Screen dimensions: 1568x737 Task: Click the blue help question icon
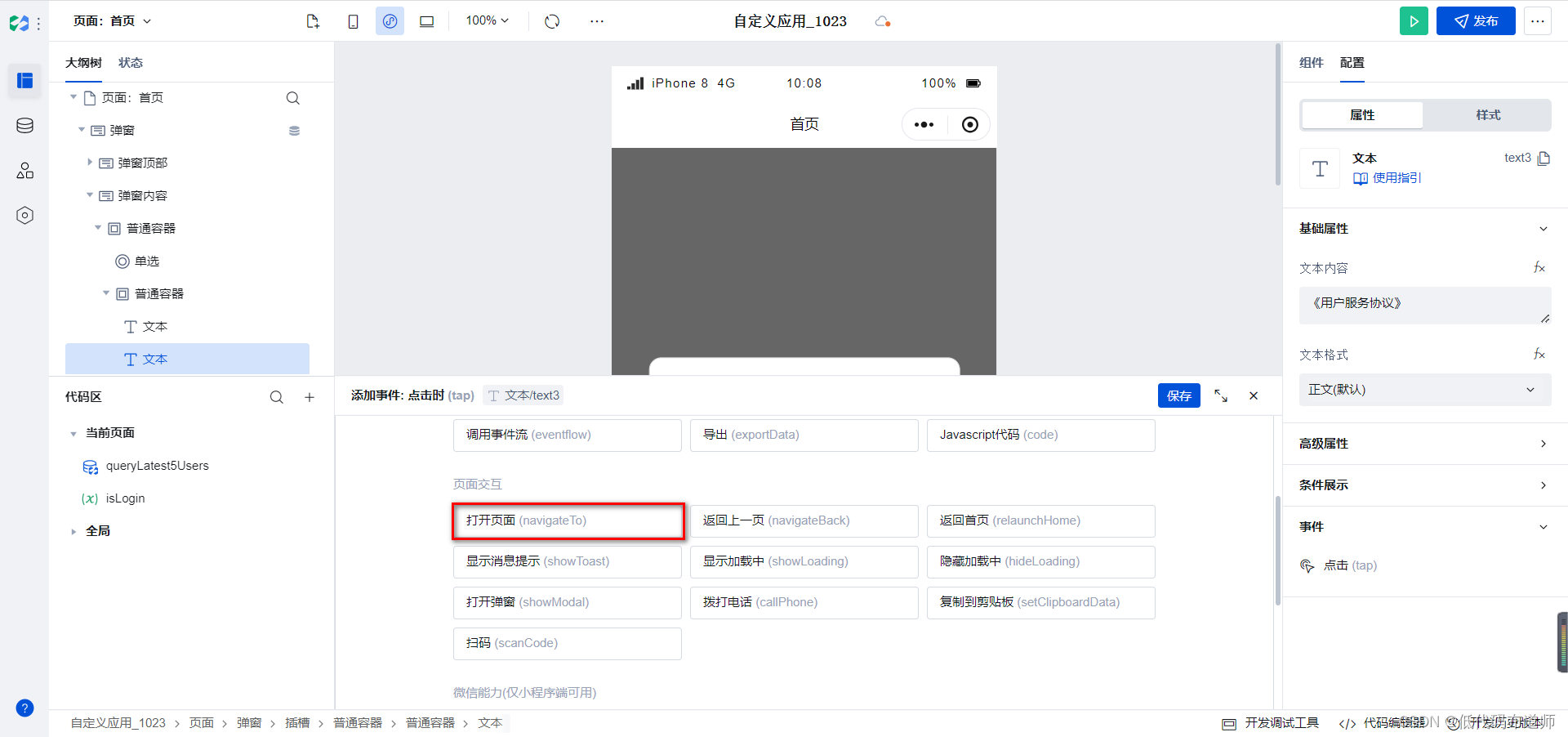tap(24, 708)
